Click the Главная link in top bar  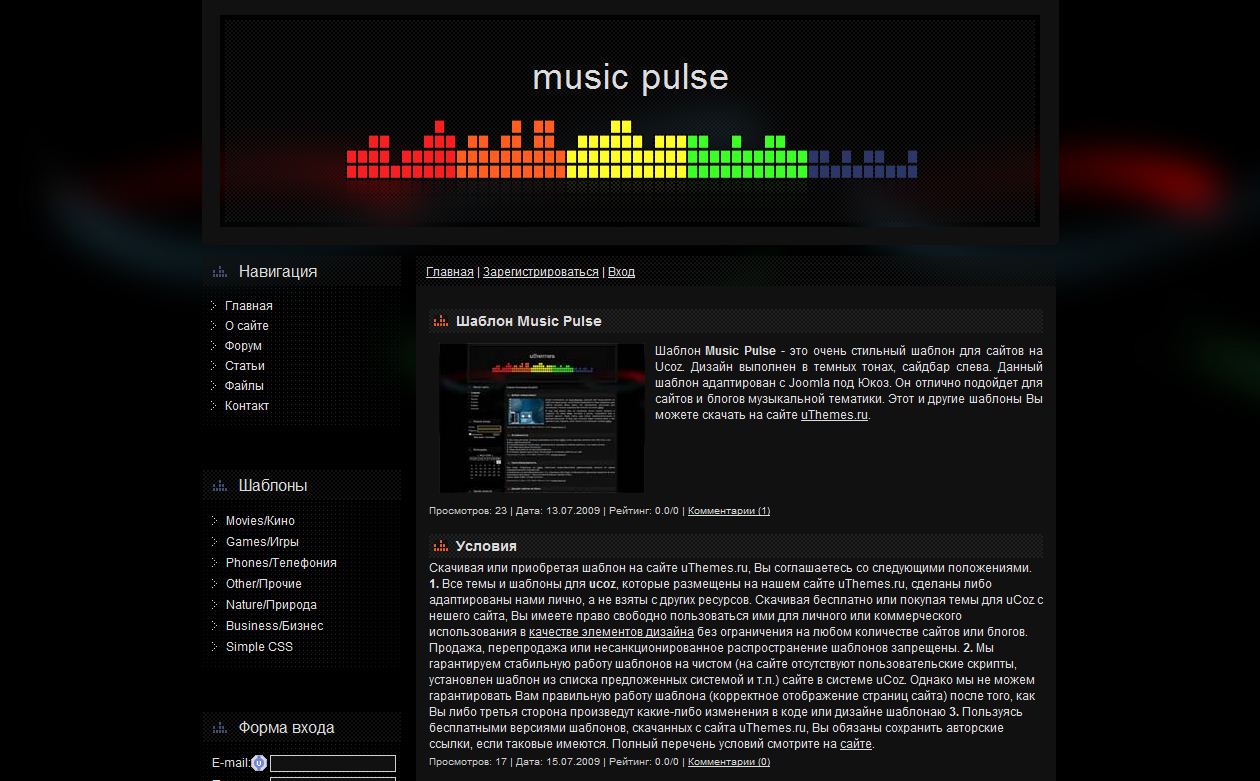(x=450, y=272)
